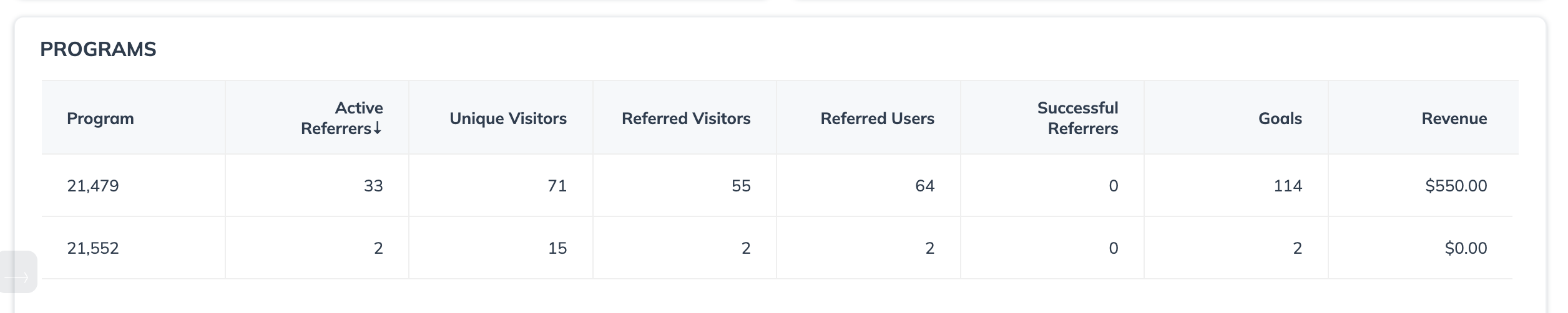
Task: Sort by Revenue column header
Action: click(1454, 118)
